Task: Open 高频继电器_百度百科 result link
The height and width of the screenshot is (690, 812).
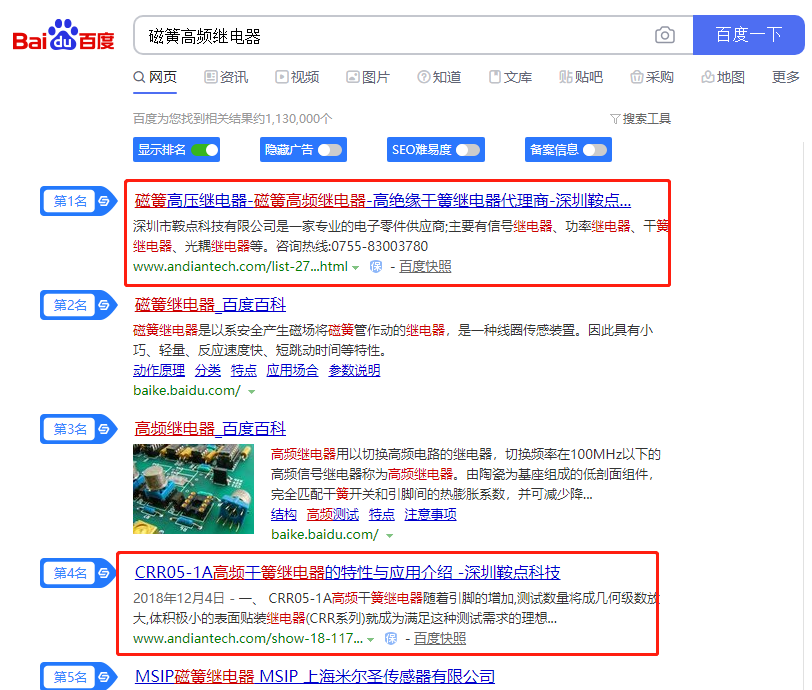Action: click(210, 428)
